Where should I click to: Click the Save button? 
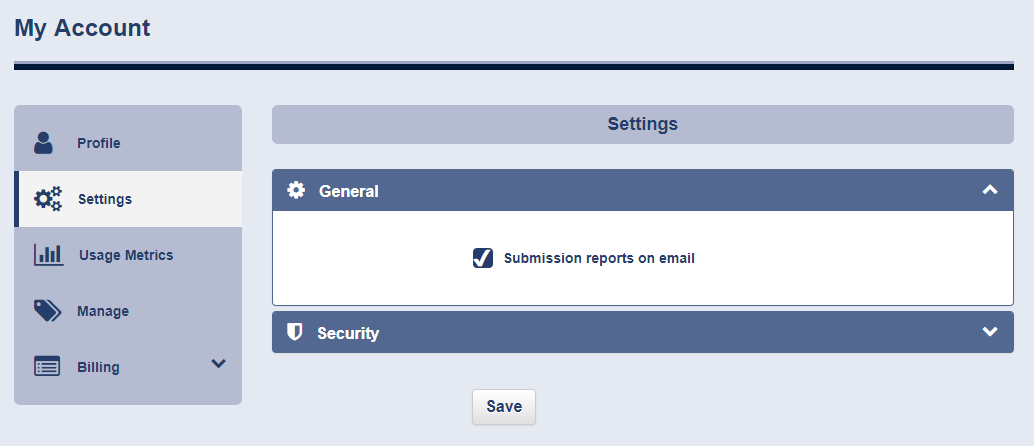tap(504, 406)
